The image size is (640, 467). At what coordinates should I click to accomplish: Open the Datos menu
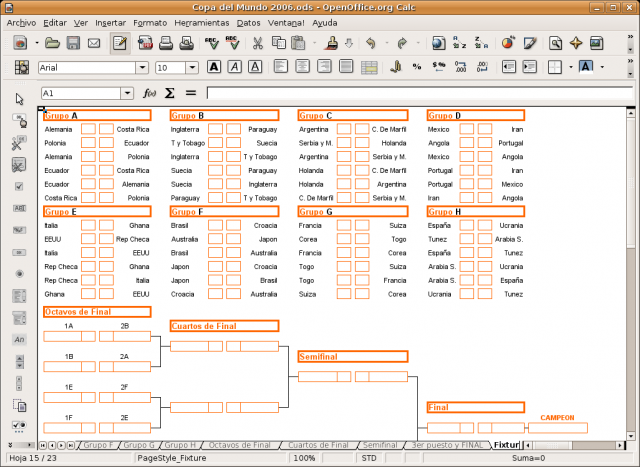[249, 23]
